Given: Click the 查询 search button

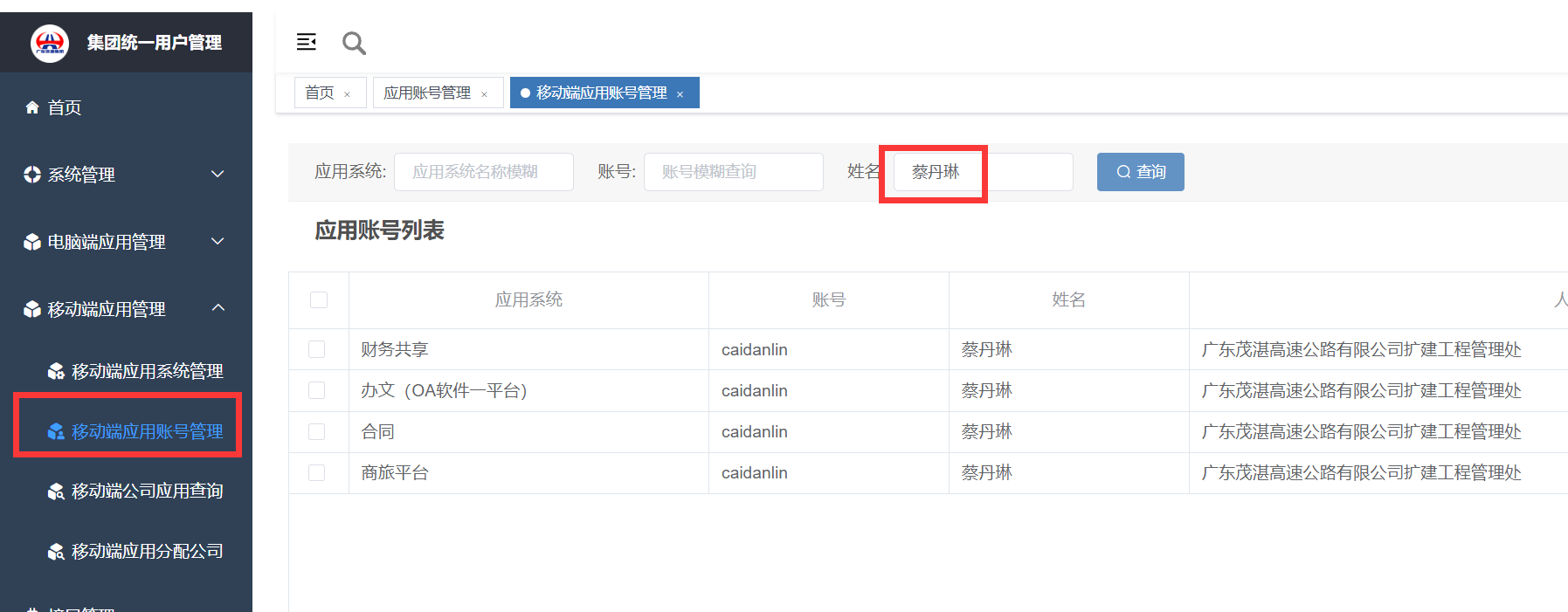Looking at the screenshot, I should pos(1141,172).
